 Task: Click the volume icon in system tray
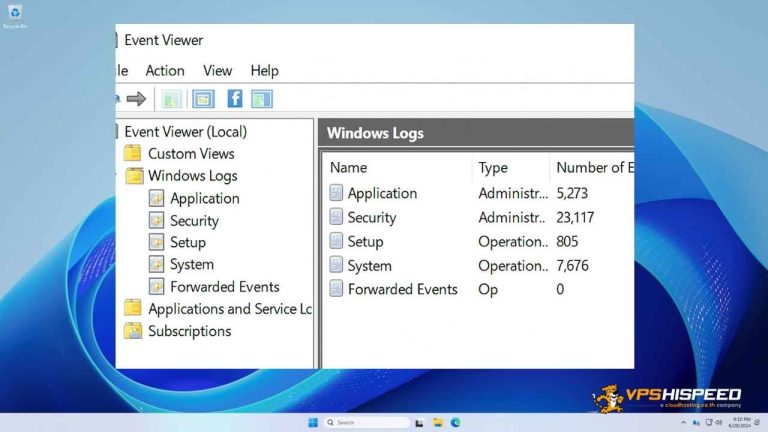719,422
